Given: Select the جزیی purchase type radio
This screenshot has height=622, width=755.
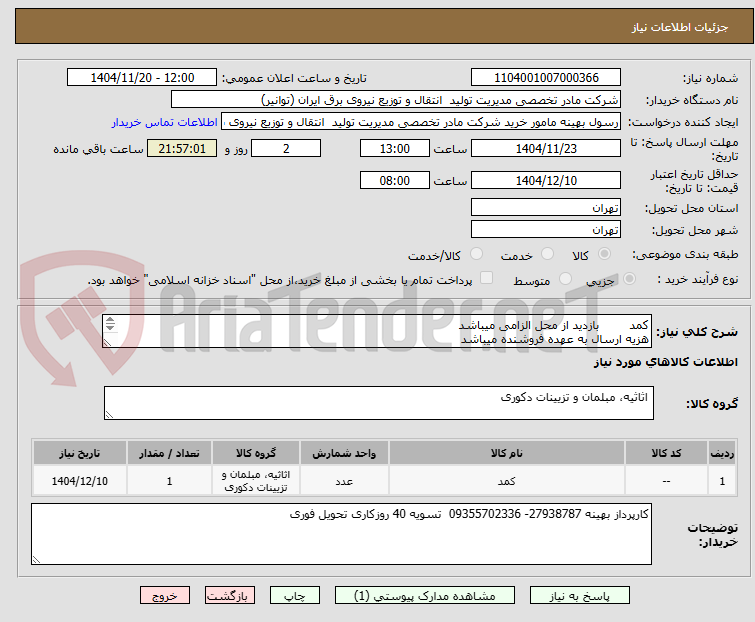Looking at the screenshot, I should 629,279.
